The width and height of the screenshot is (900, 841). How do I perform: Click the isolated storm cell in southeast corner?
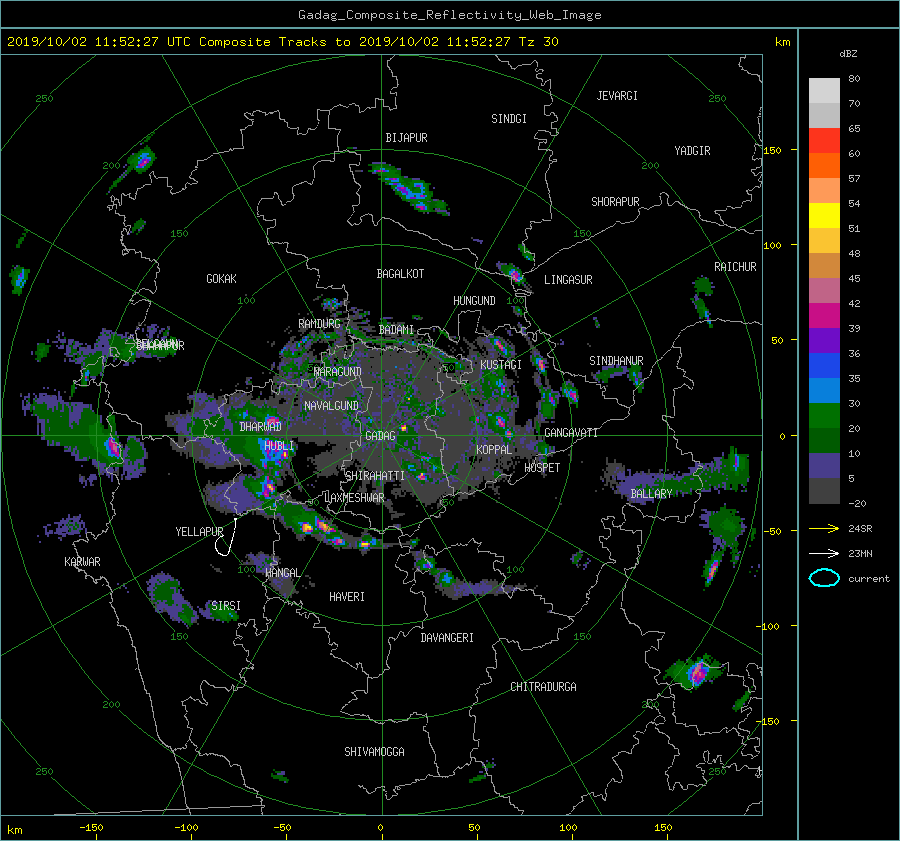[696, 672]
